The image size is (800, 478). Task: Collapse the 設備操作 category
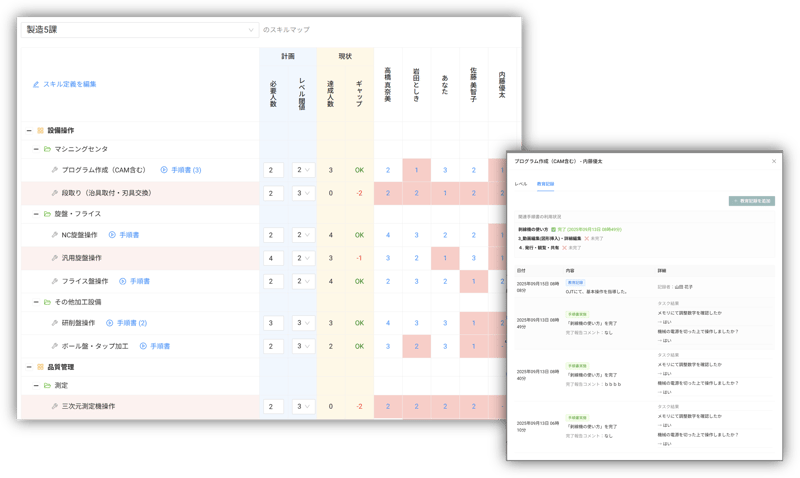27,130
